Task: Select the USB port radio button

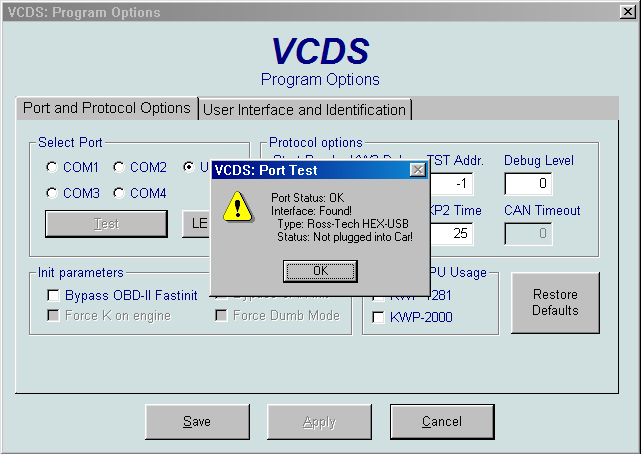Action: point(188,167)
